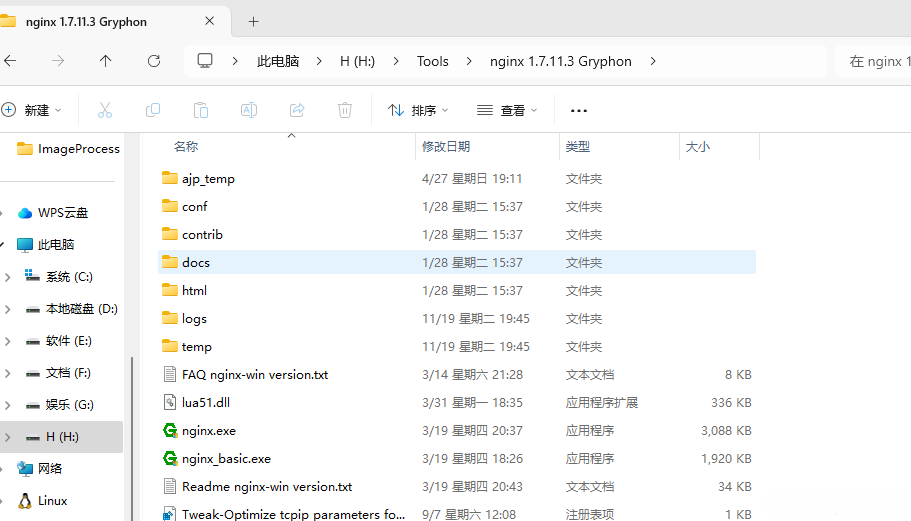This screenshot has width=911, height=521.
Task: Select 娱乐 (G:) drive in sidebar
Action: [59, 404]
